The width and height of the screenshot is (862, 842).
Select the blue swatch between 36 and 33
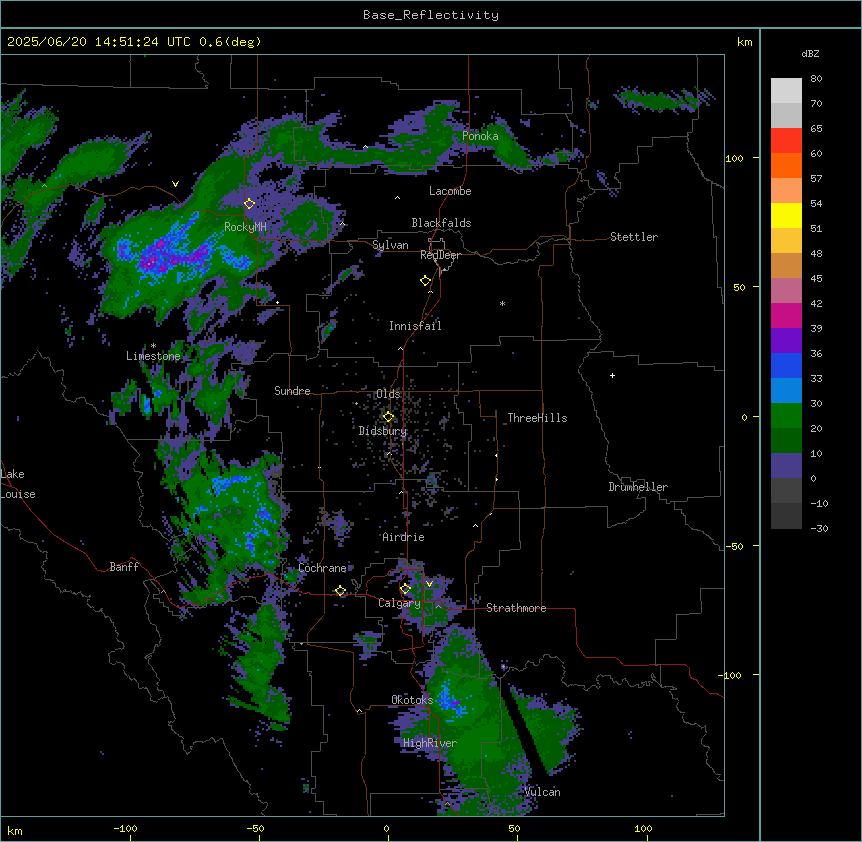786,365
